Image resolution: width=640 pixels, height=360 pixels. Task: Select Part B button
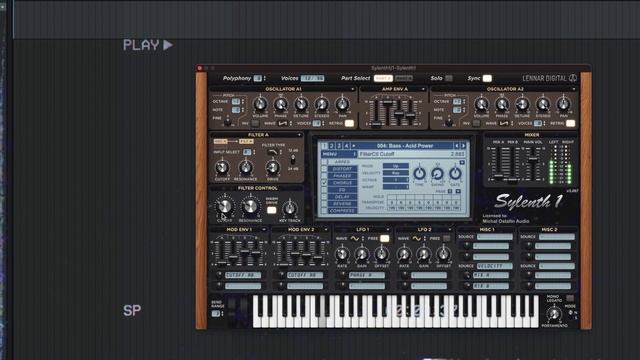(404, 78)
